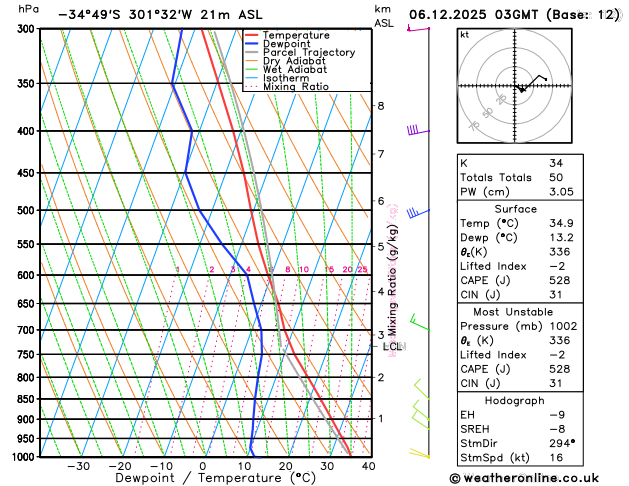
Task: Click the '20' temperature axis label
Action: [286, 466]
